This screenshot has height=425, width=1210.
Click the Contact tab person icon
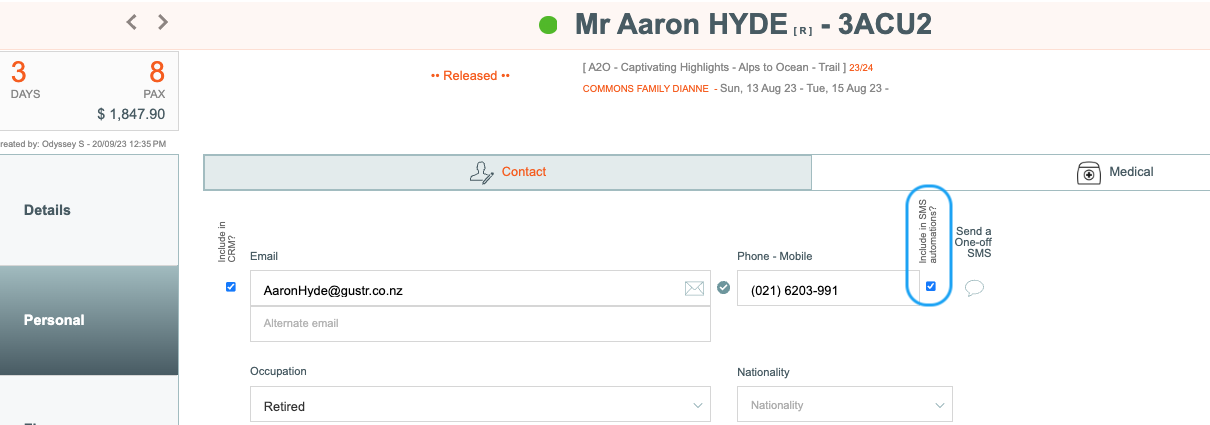[481, 172]
